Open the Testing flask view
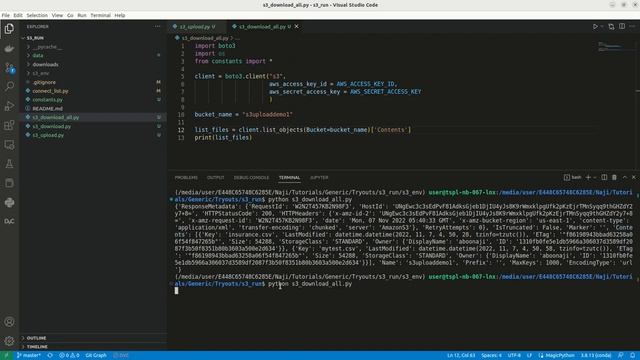 pyautogui.click(x=9, y=164)
